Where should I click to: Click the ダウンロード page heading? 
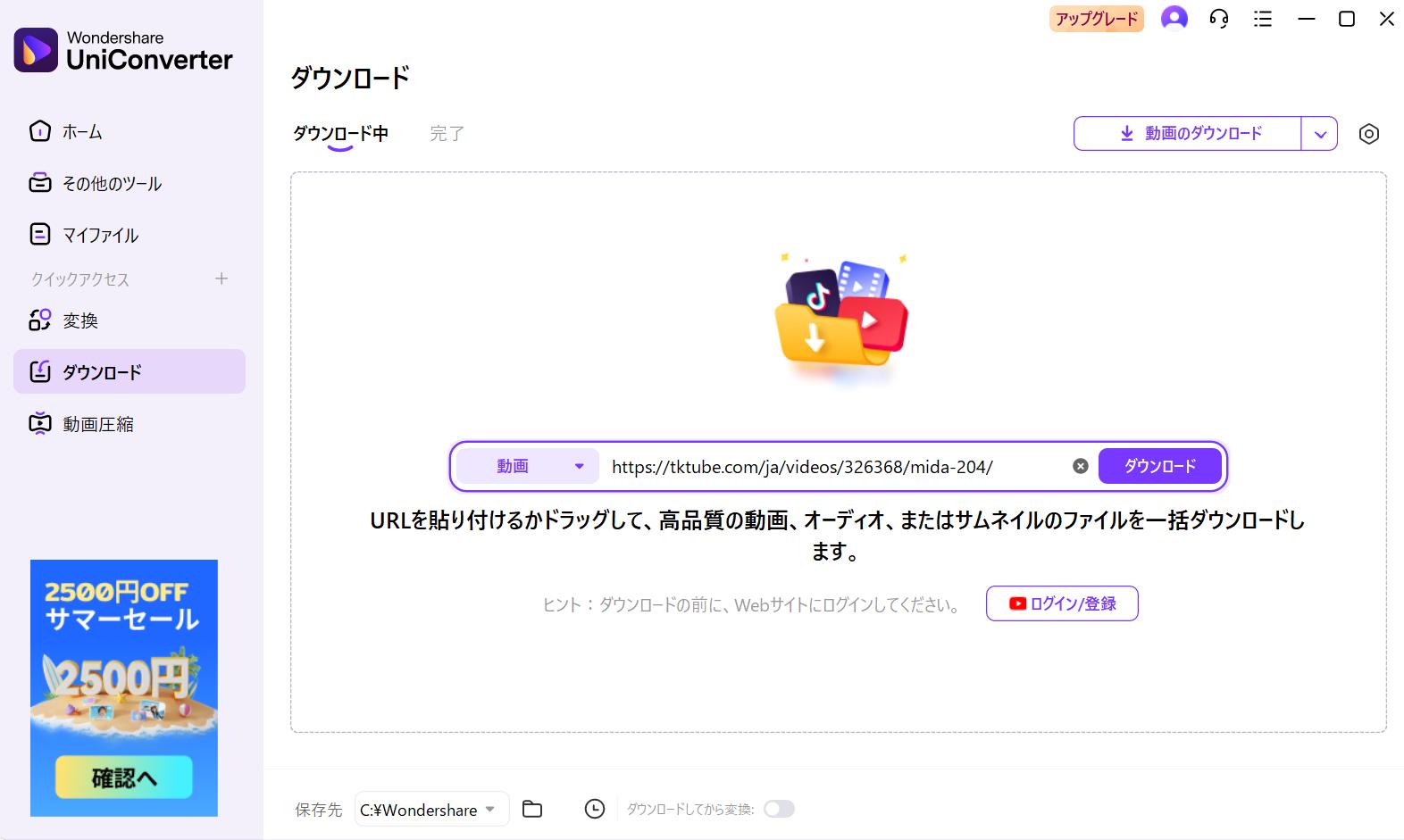point(350,78)
